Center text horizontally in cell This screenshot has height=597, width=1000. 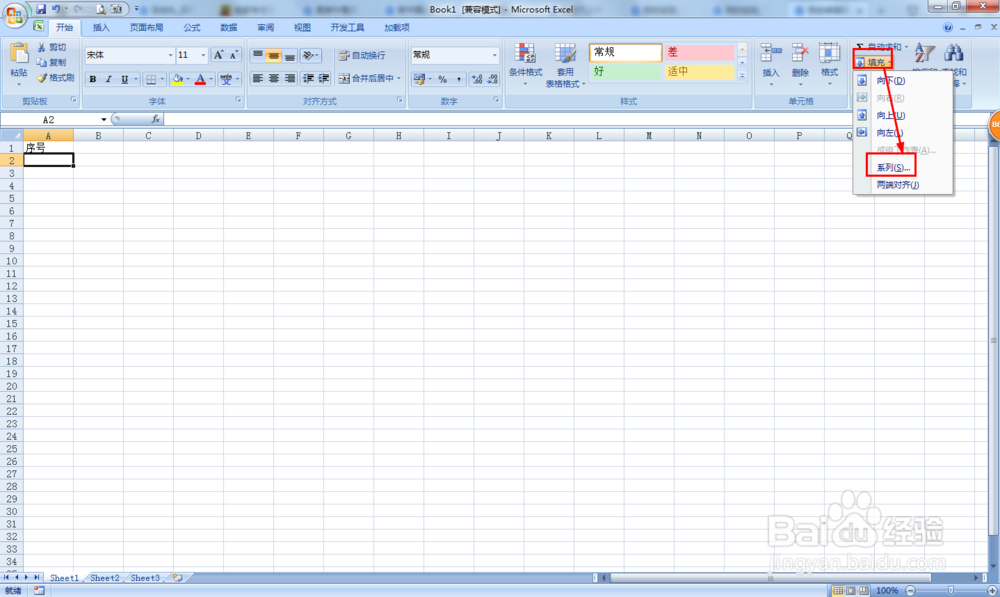click(274, 78)
